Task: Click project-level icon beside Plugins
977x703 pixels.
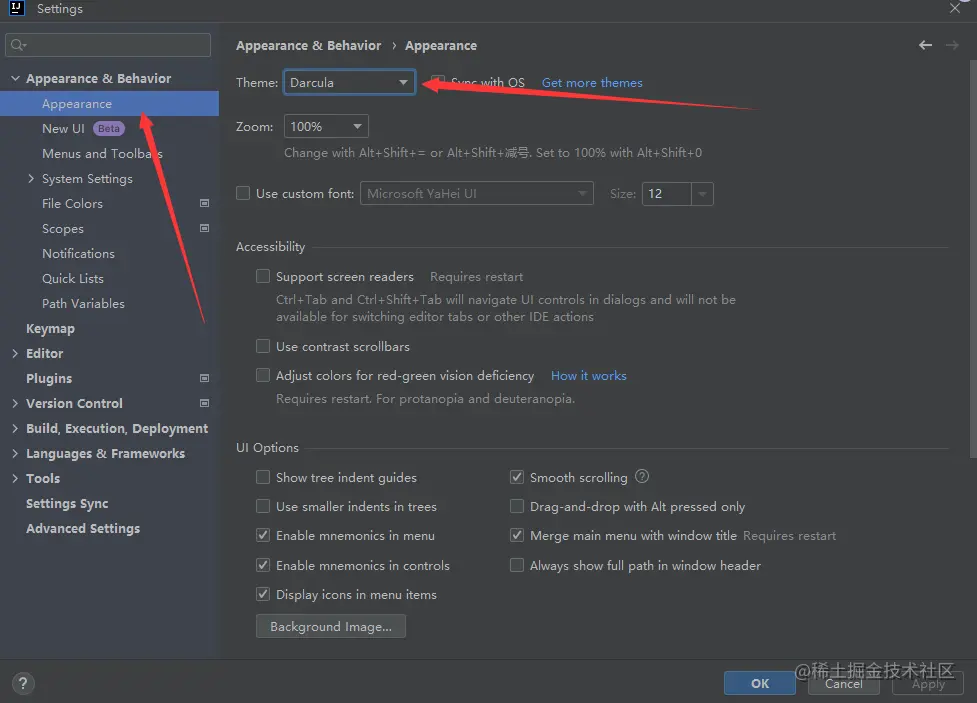Action: pyautogui.click(x=205, y=378)
